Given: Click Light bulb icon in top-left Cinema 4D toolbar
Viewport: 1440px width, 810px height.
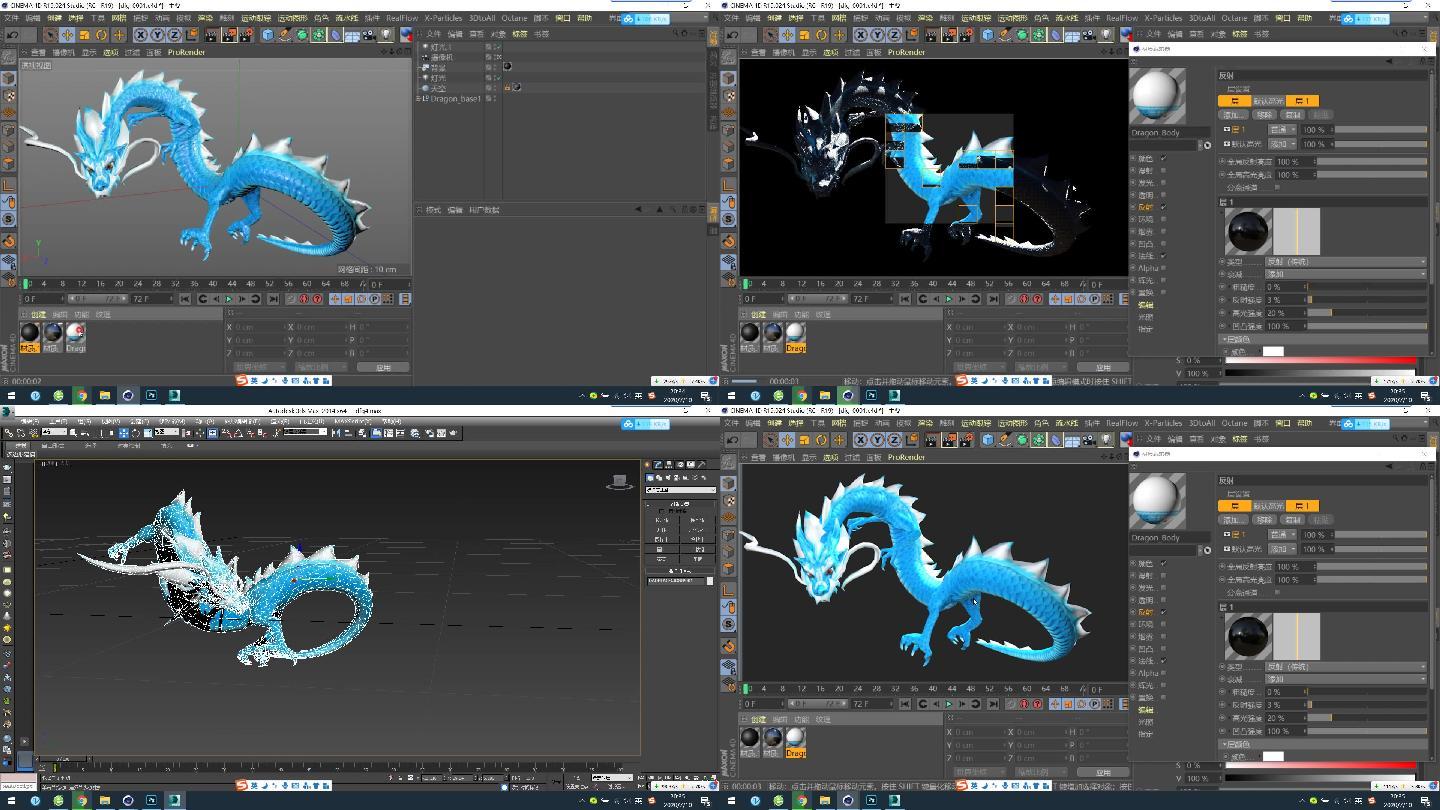Looking at the screenshot, I should [386, 35].
